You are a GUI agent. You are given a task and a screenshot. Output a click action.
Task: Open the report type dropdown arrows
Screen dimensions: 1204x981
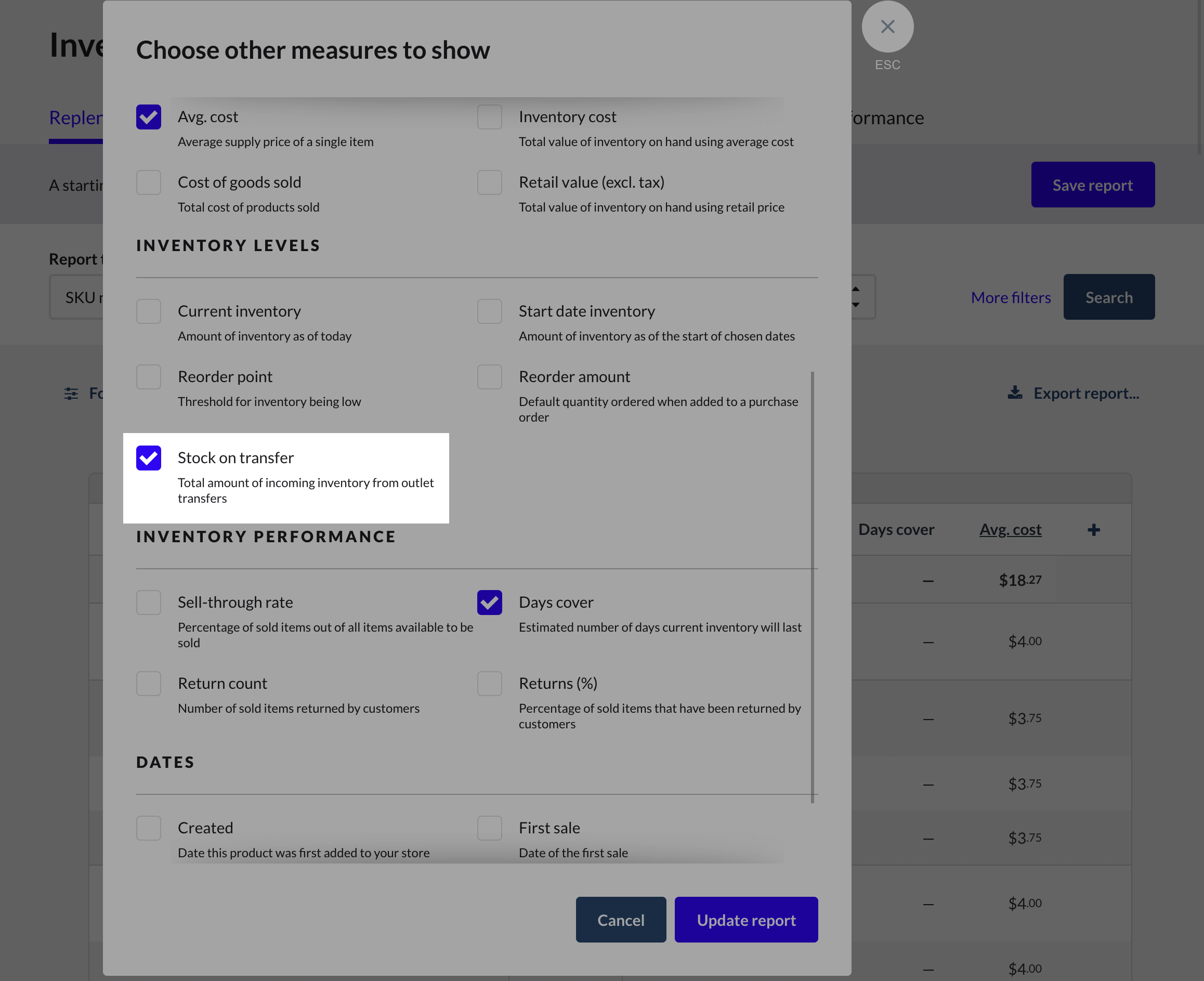[x=855, y=297]
